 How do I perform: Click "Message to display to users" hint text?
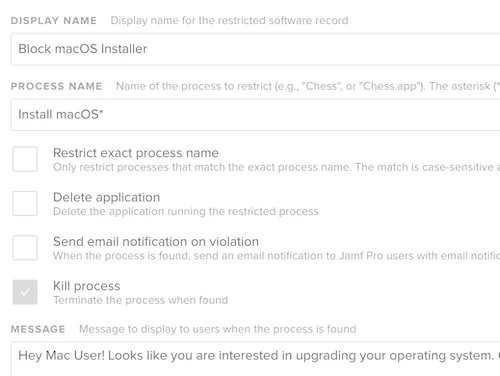(217, 329)
